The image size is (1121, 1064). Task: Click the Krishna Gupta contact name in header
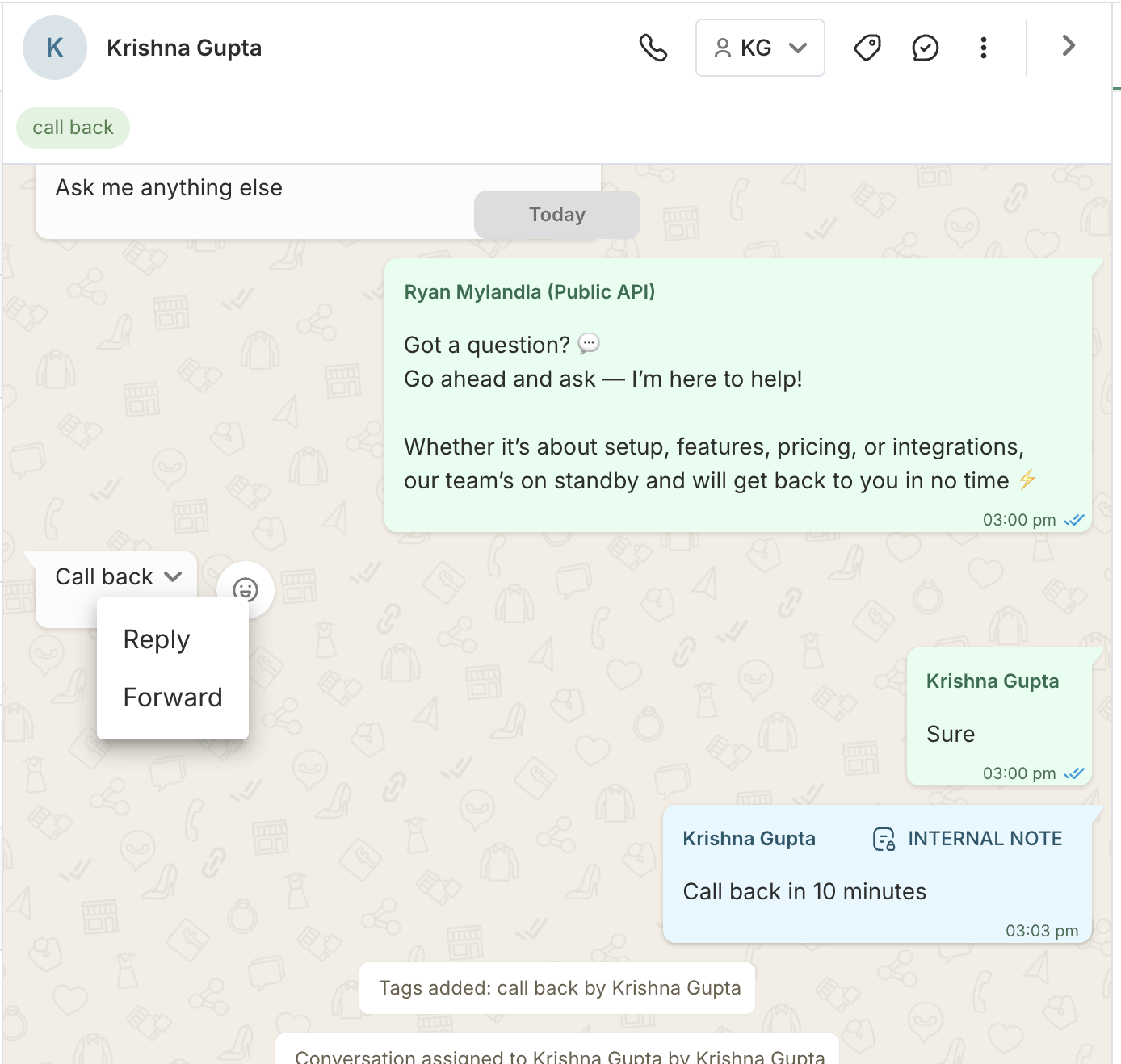tap(184, 48)
